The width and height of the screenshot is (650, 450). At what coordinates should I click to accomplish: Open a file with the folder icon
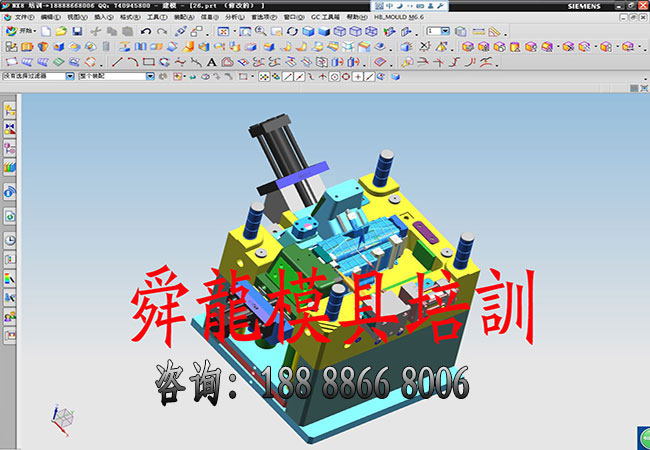[61, 32]
